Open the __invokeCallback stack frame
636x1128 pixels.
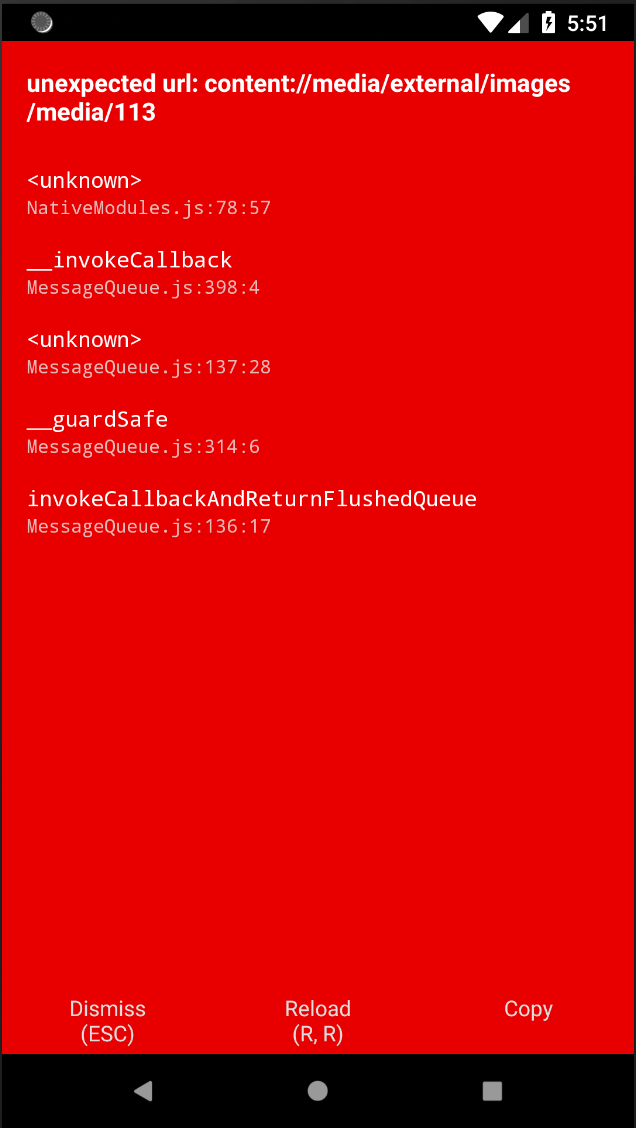pyautogui.click(x=129, y=259)
